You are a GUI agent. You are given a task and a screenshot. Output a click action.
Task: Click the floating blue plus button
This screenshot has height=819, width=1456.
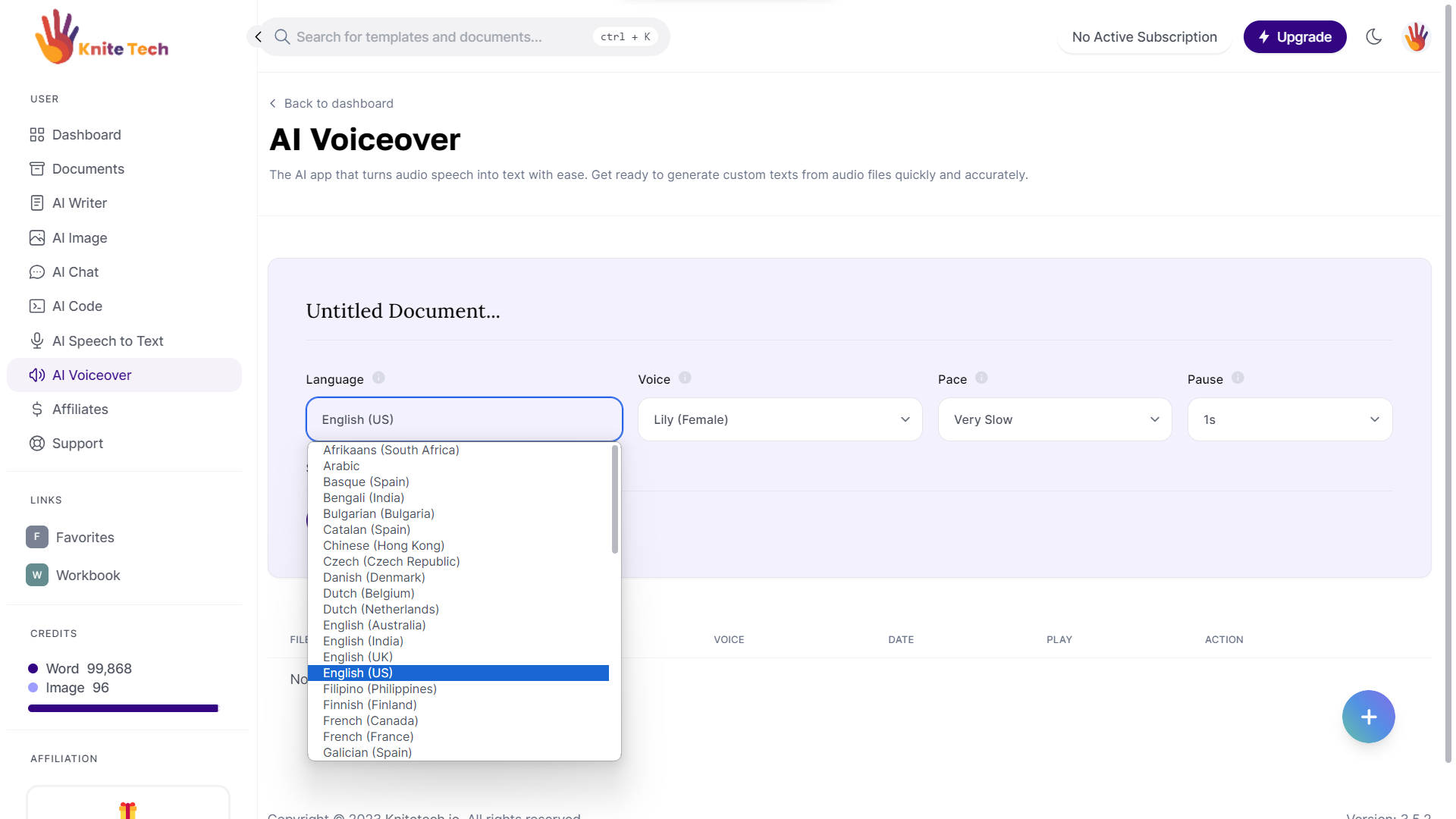click(1368, 717)
